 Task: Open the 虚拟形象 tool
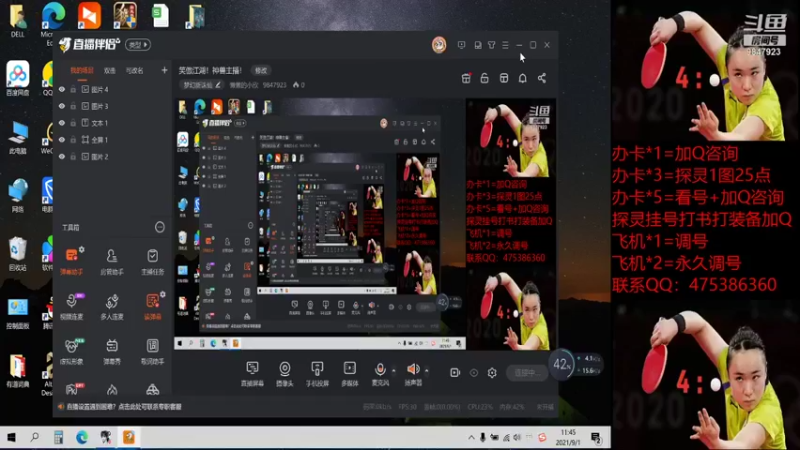(x=71, y=351)
